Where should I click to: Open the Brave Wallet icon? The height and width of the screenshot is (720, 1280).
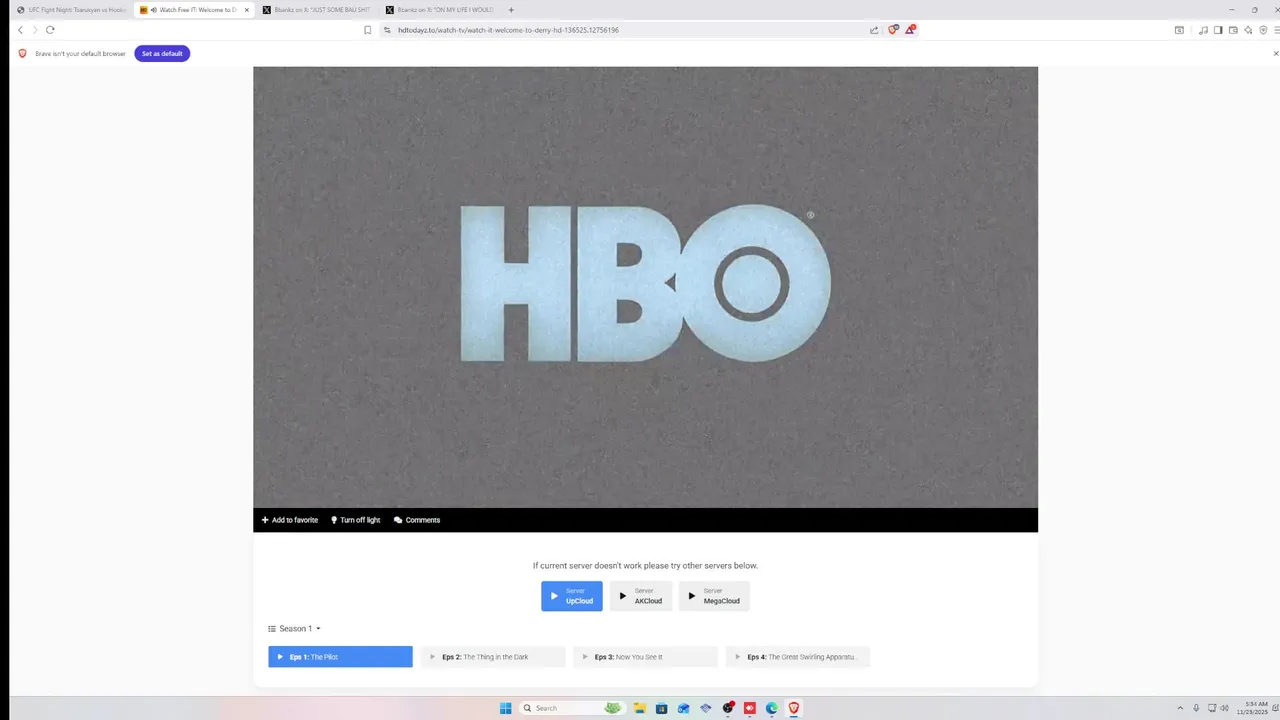point(1233,30)
